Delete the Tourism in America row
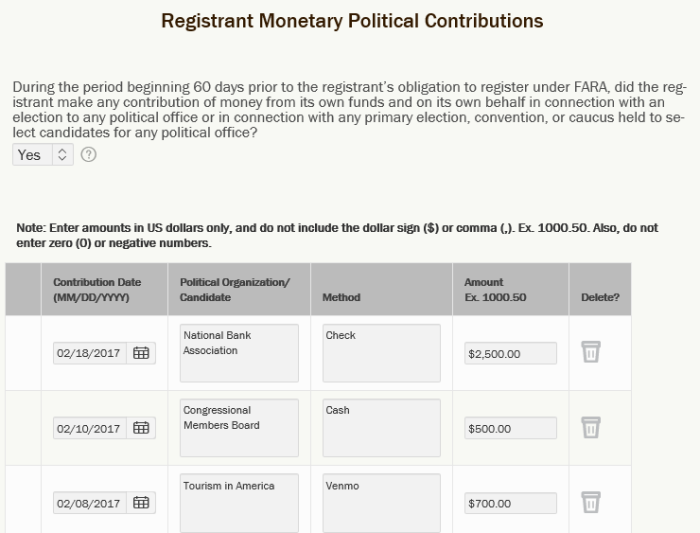 click(x=591, y=502)
